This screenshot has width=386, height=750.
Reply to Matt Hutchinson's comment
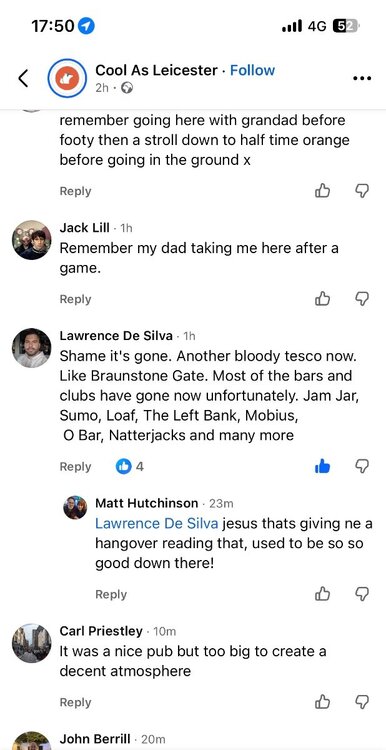pyautogui.click(x=111, y=594)
